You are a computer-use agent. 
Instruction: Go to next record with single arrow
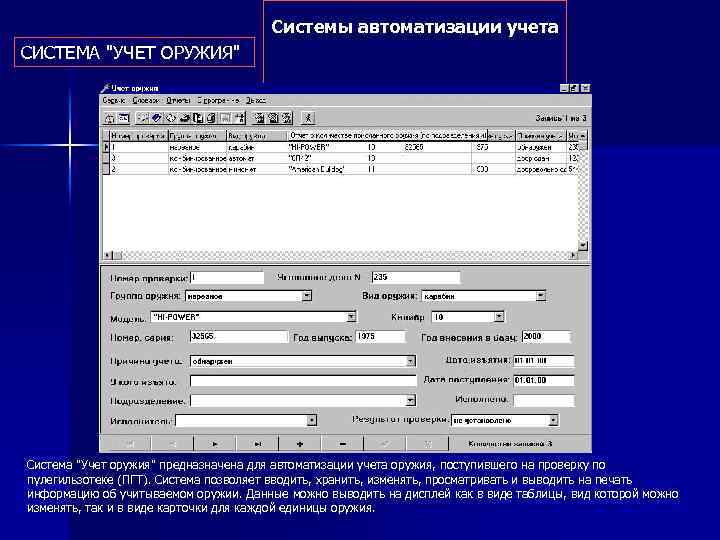point(215,444)
